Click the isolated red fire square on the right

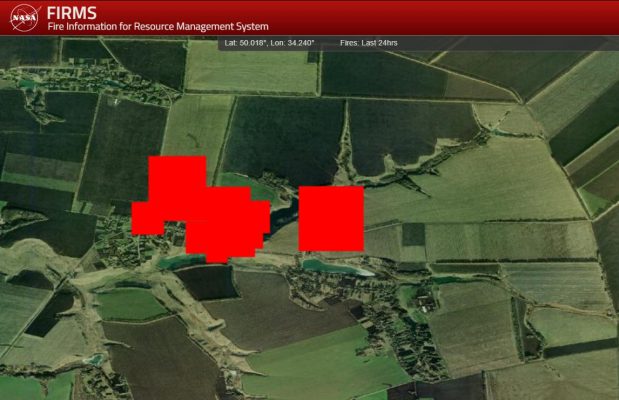[331, 219]
